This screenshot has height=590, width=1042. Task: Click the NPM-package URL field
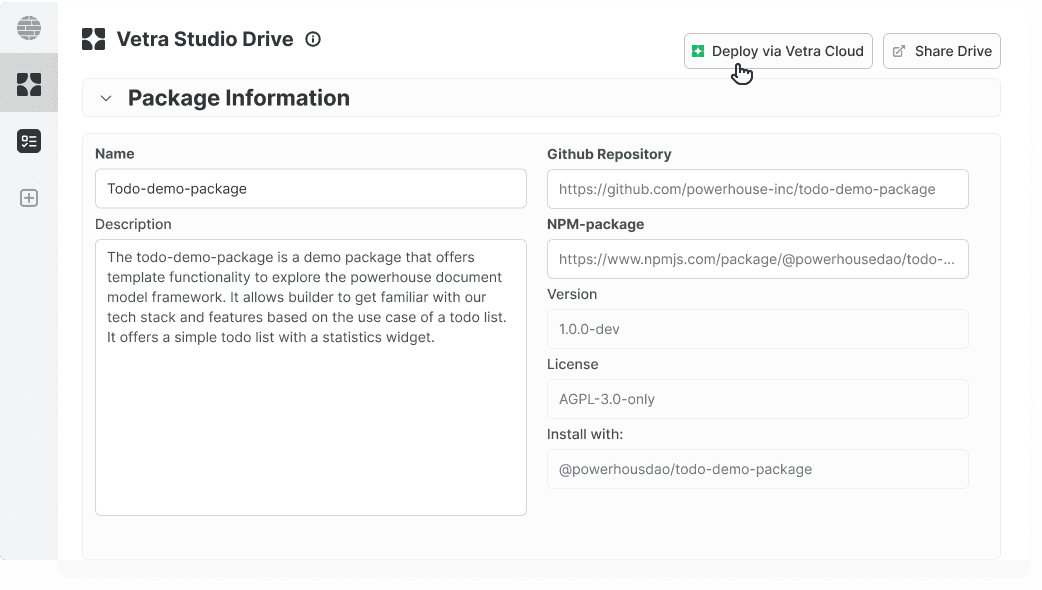(757, 259)
